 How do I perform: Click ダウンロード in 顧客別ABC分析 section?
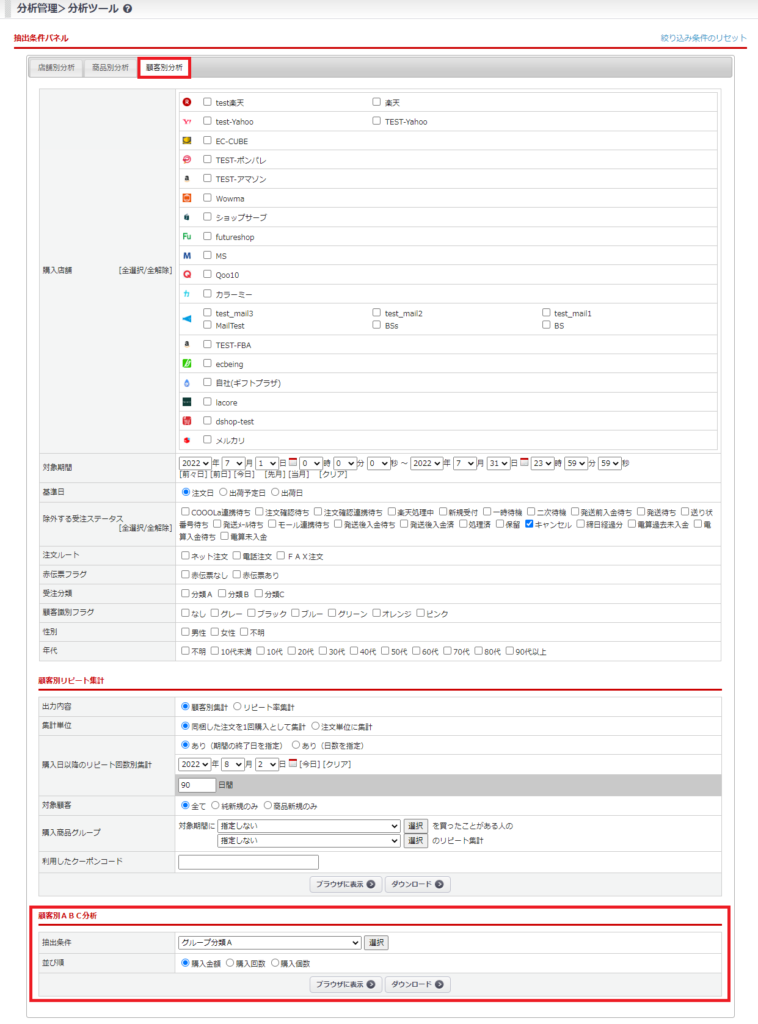pyautogui.click(x=417, y=984)
